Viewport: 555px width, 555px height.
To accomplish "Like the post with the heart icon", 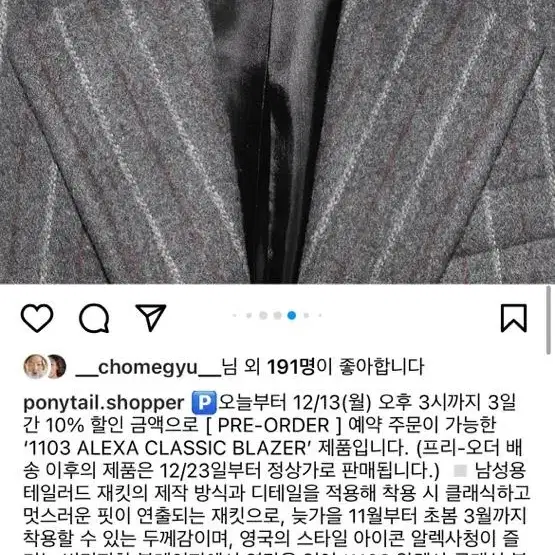I will [37, 317].
